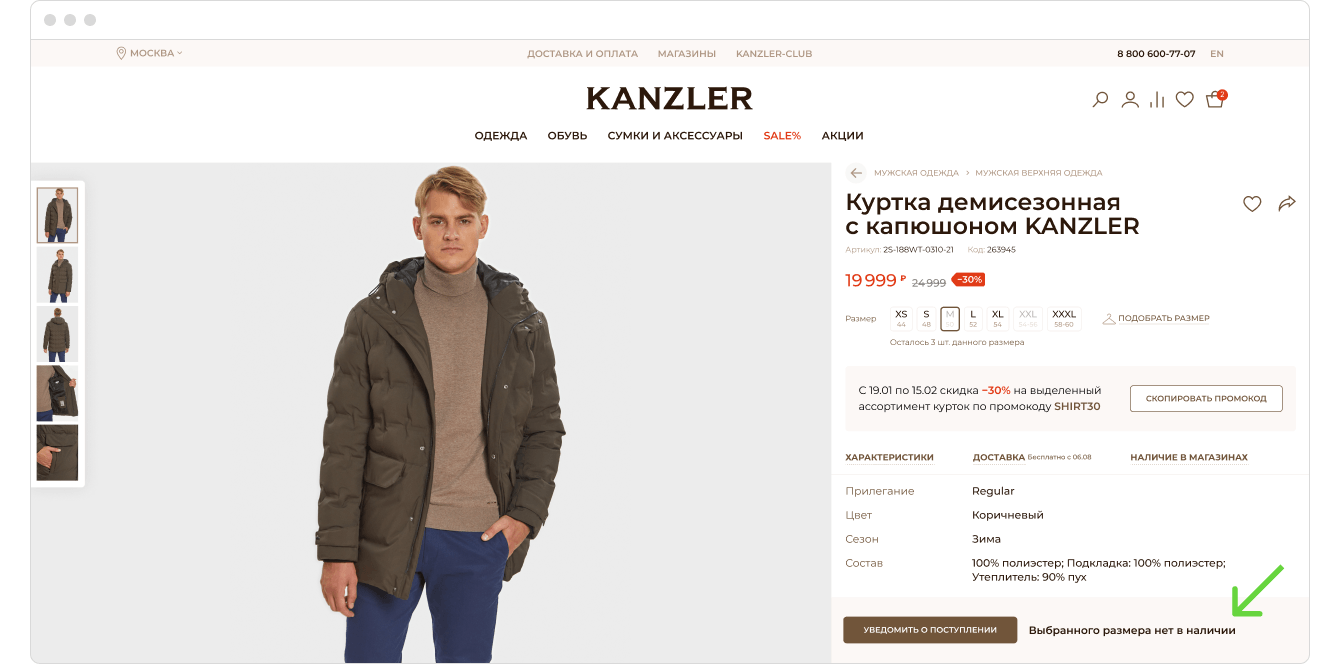Open the wishlist heart in header
The width and height of the screenshot is (1340, 664).
tap(1185, 99)
